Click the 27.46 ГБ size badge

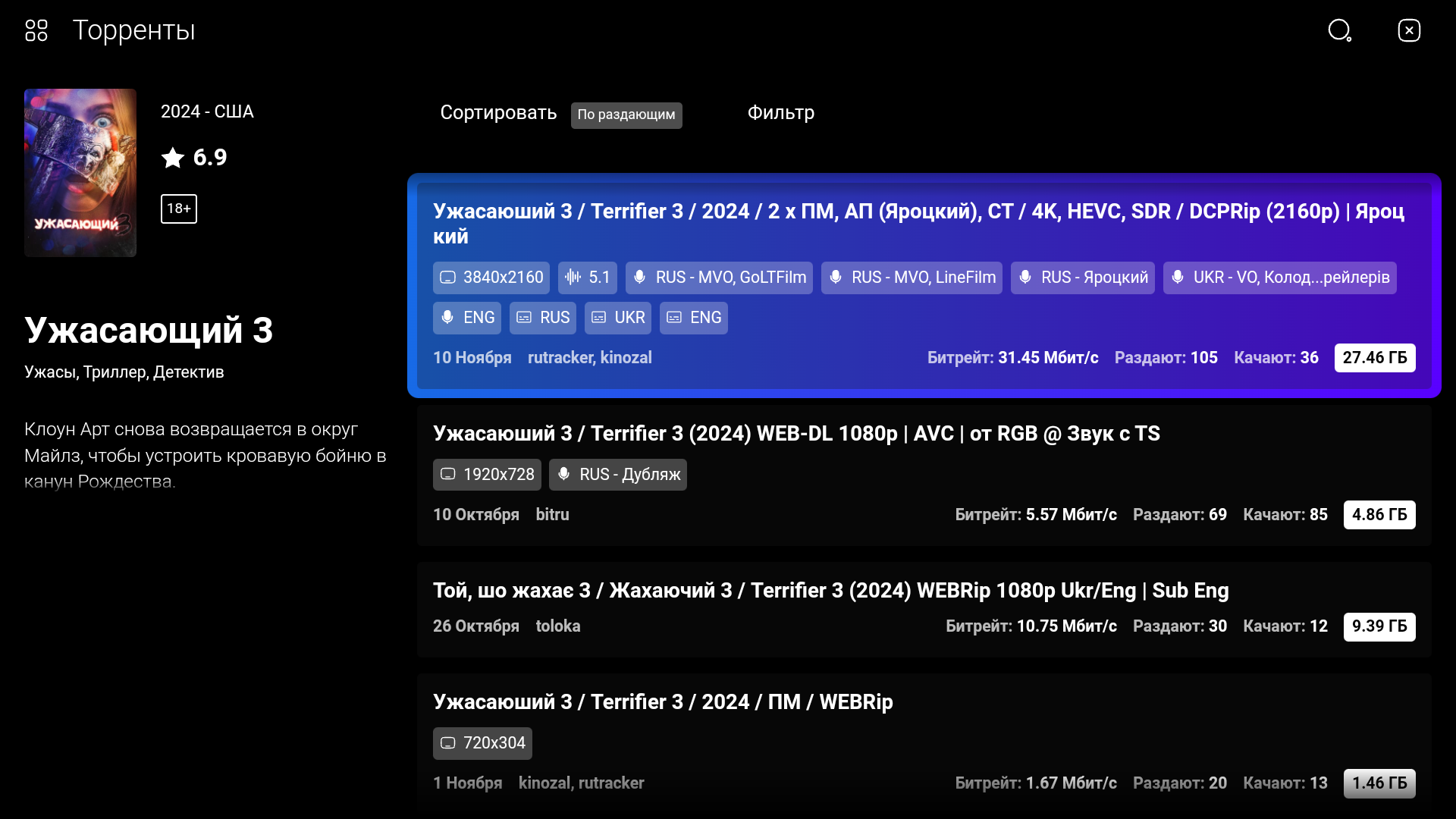pyautogui.click(x=1374, y=358)
